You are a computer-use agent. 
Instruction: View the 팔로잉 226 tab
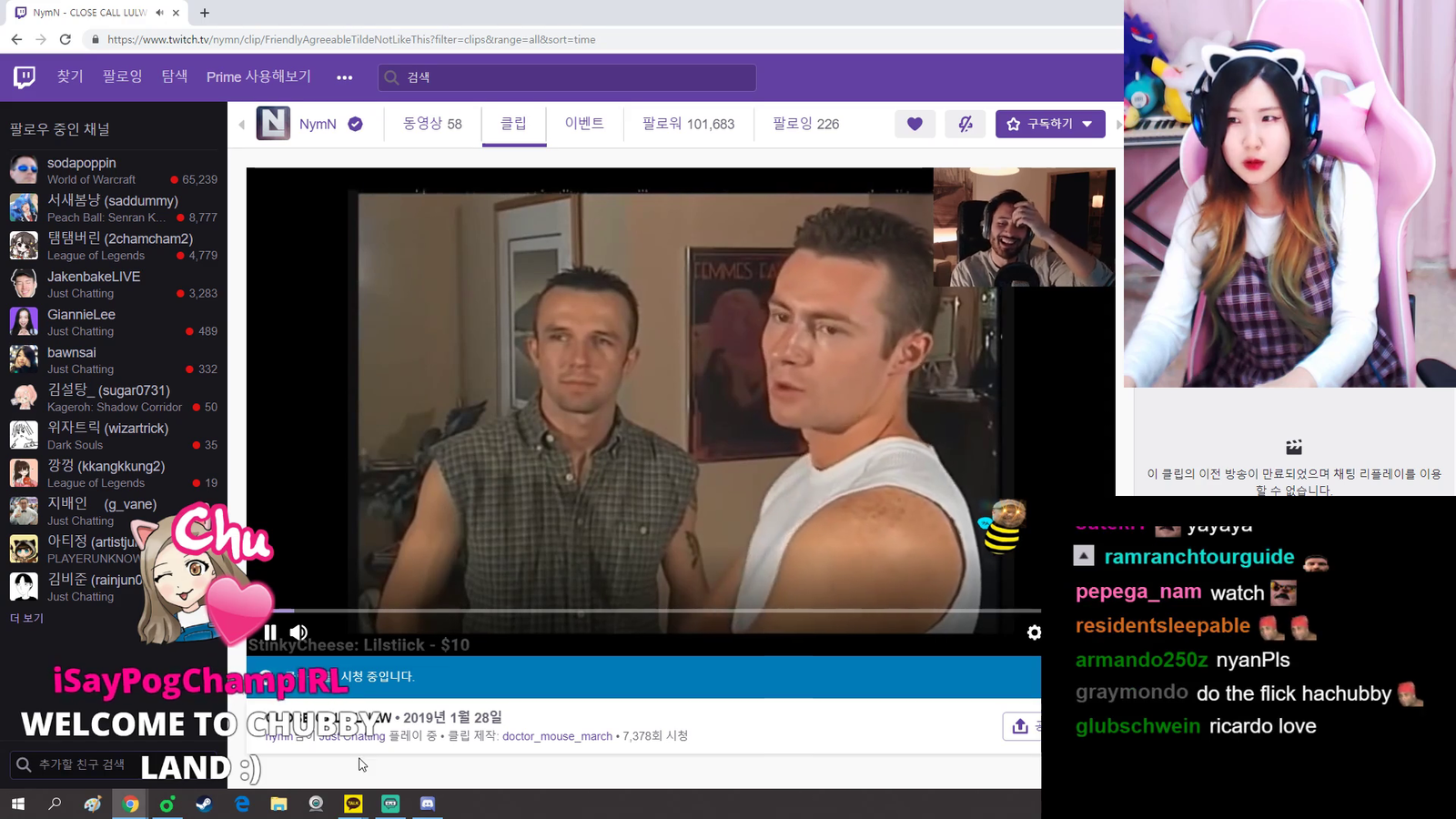806,124
